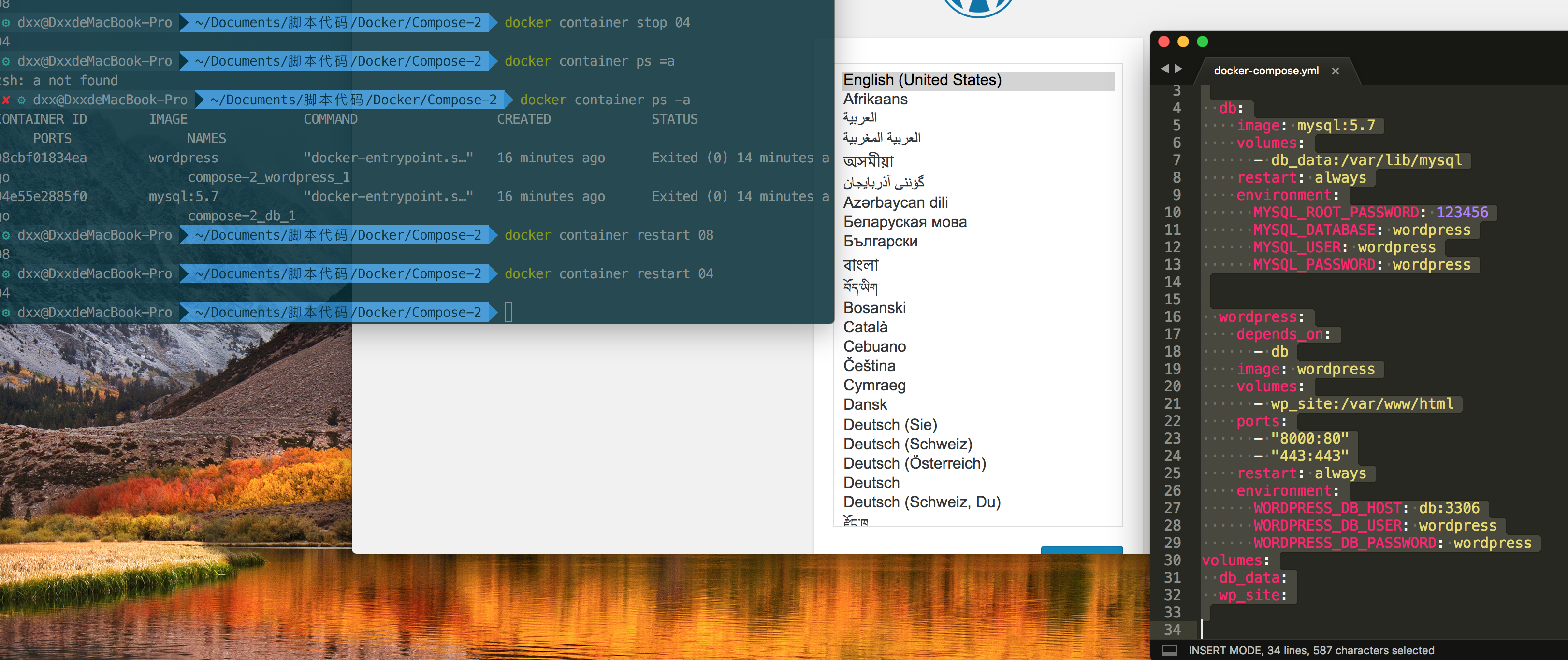Click the green zoom button of Sublime window
1568x660 pixels.
coord(1202,42)
